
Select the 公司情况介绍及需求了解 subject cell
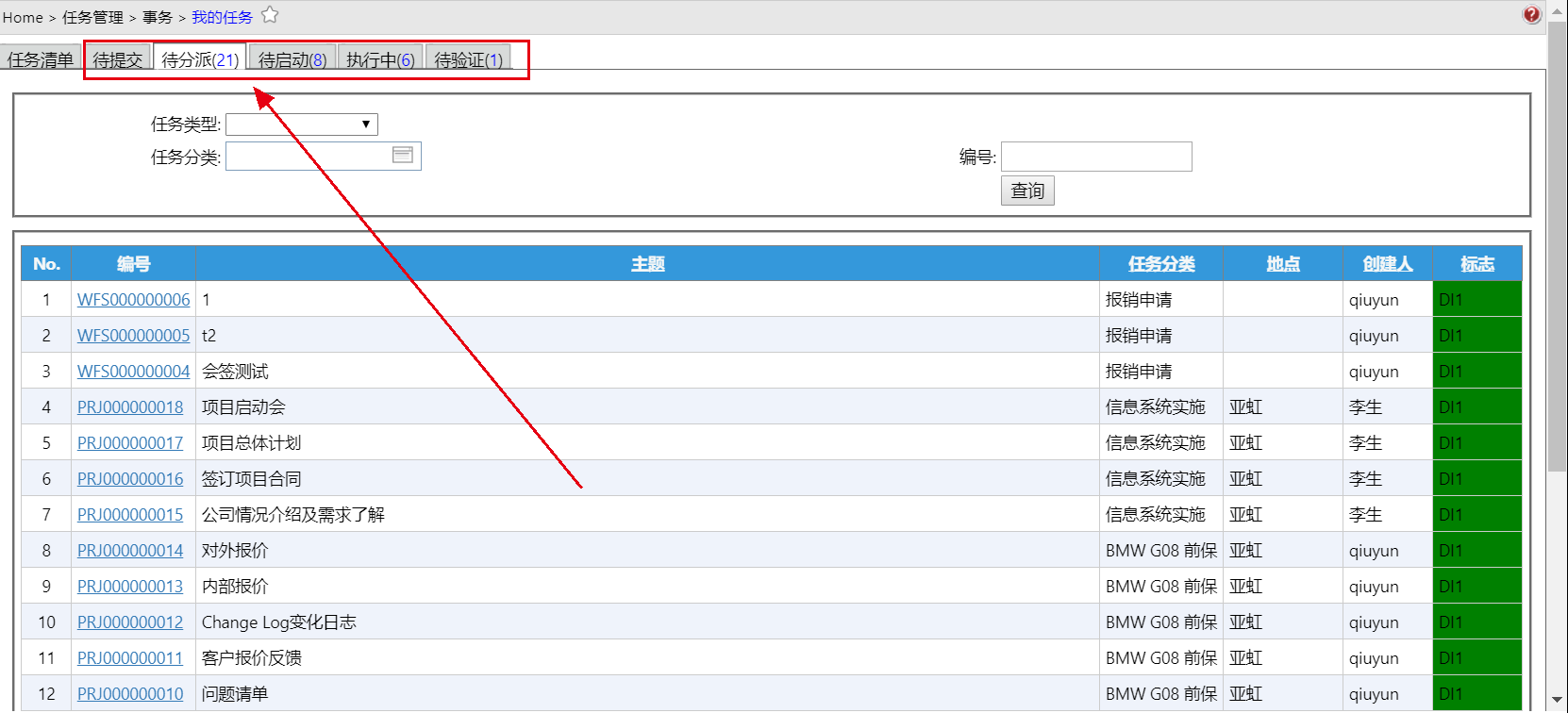click(x=647, y=515)
